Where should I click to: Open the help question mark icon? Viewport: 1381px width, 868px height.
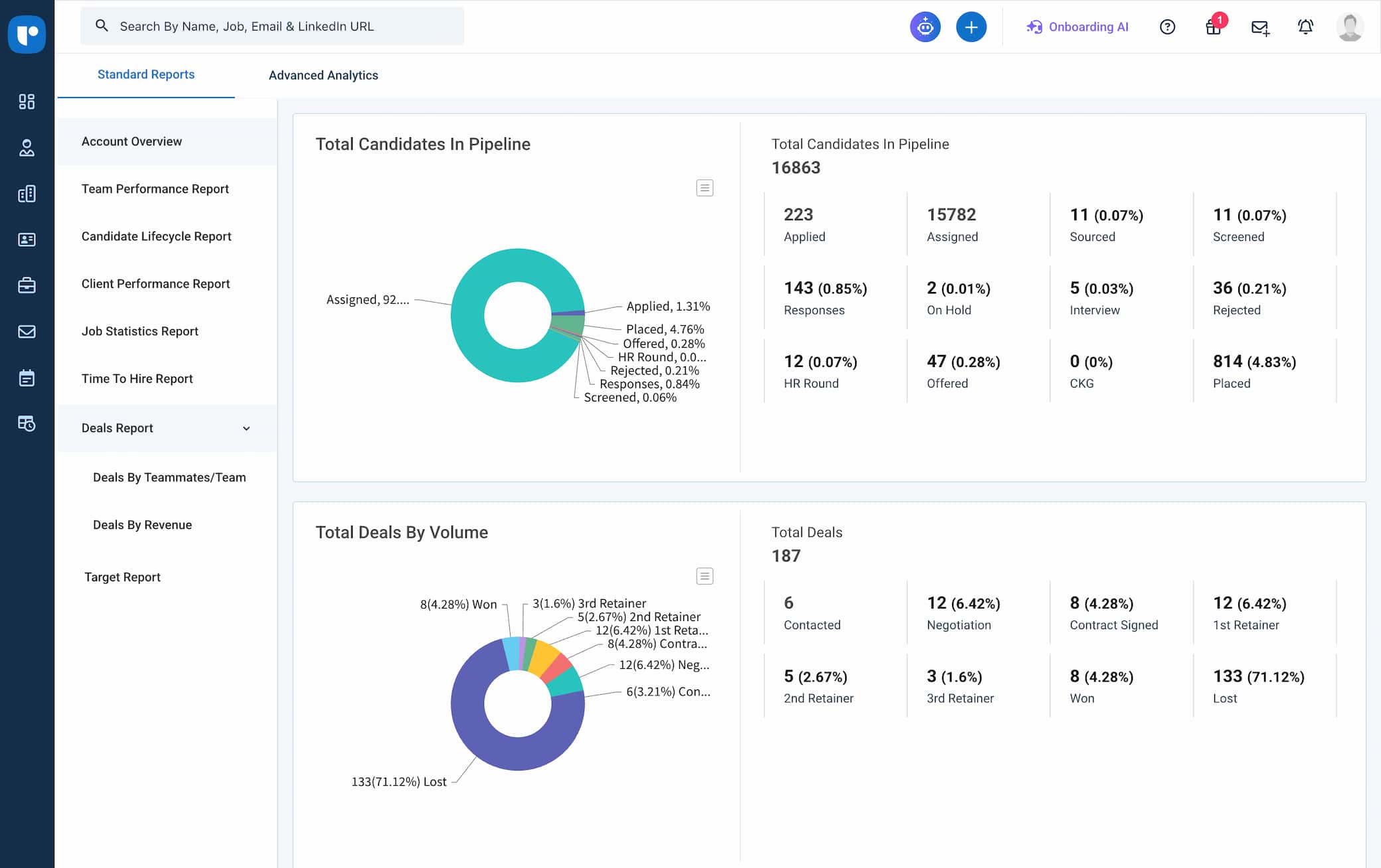pyautogui.click(x=1168, y=27)
